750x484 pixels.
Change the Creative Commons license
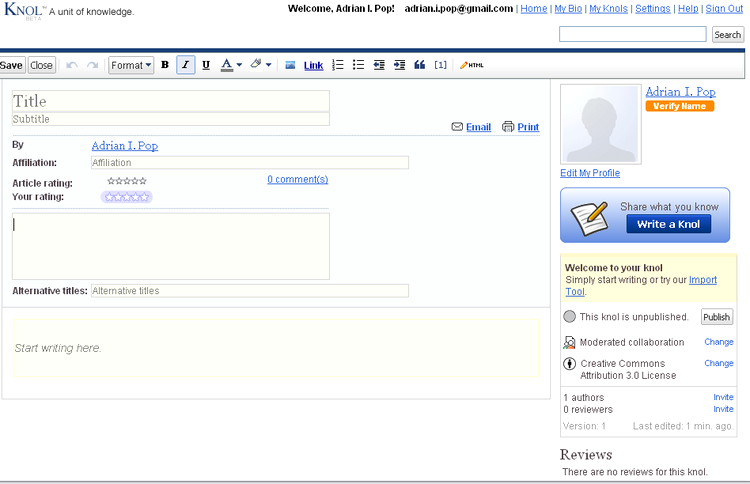[718, 363]
